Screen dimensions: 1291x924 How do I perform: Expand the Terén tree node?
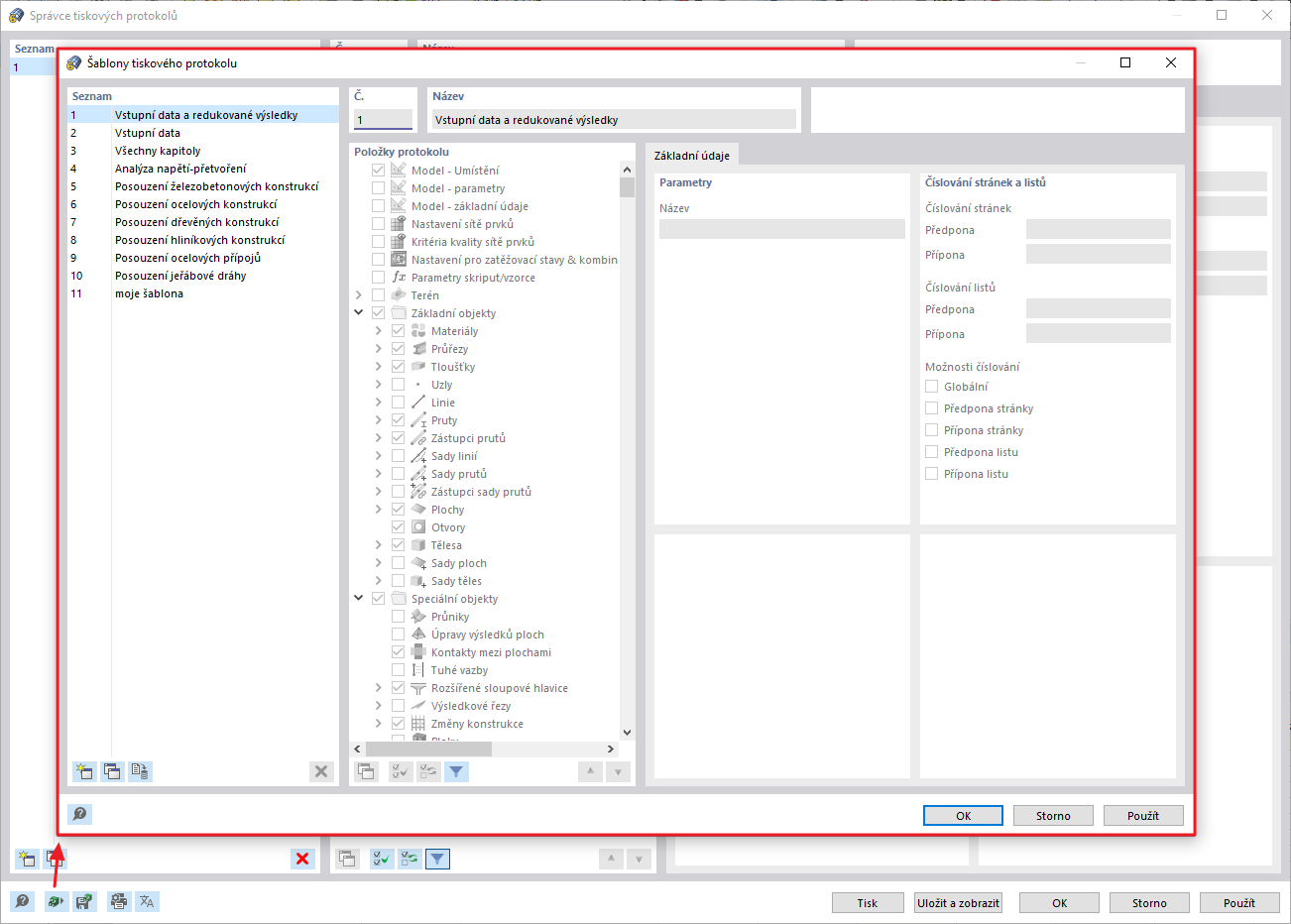pos(359,293)
